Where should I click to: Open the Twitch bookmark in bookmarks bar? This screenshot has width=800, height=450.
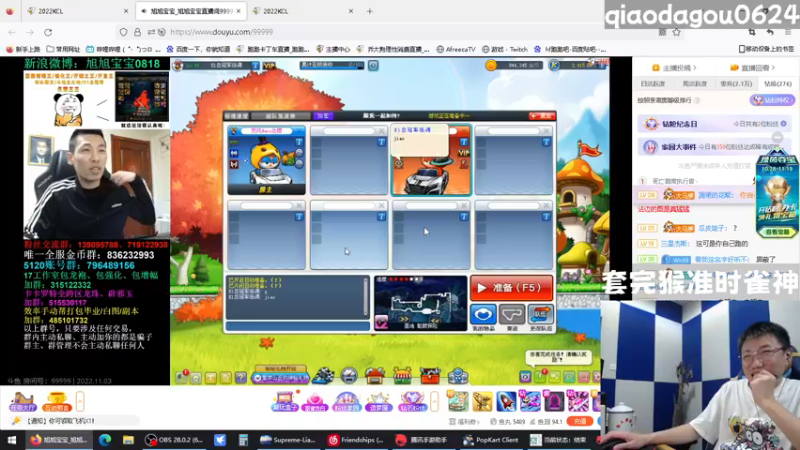coord(505,49)
